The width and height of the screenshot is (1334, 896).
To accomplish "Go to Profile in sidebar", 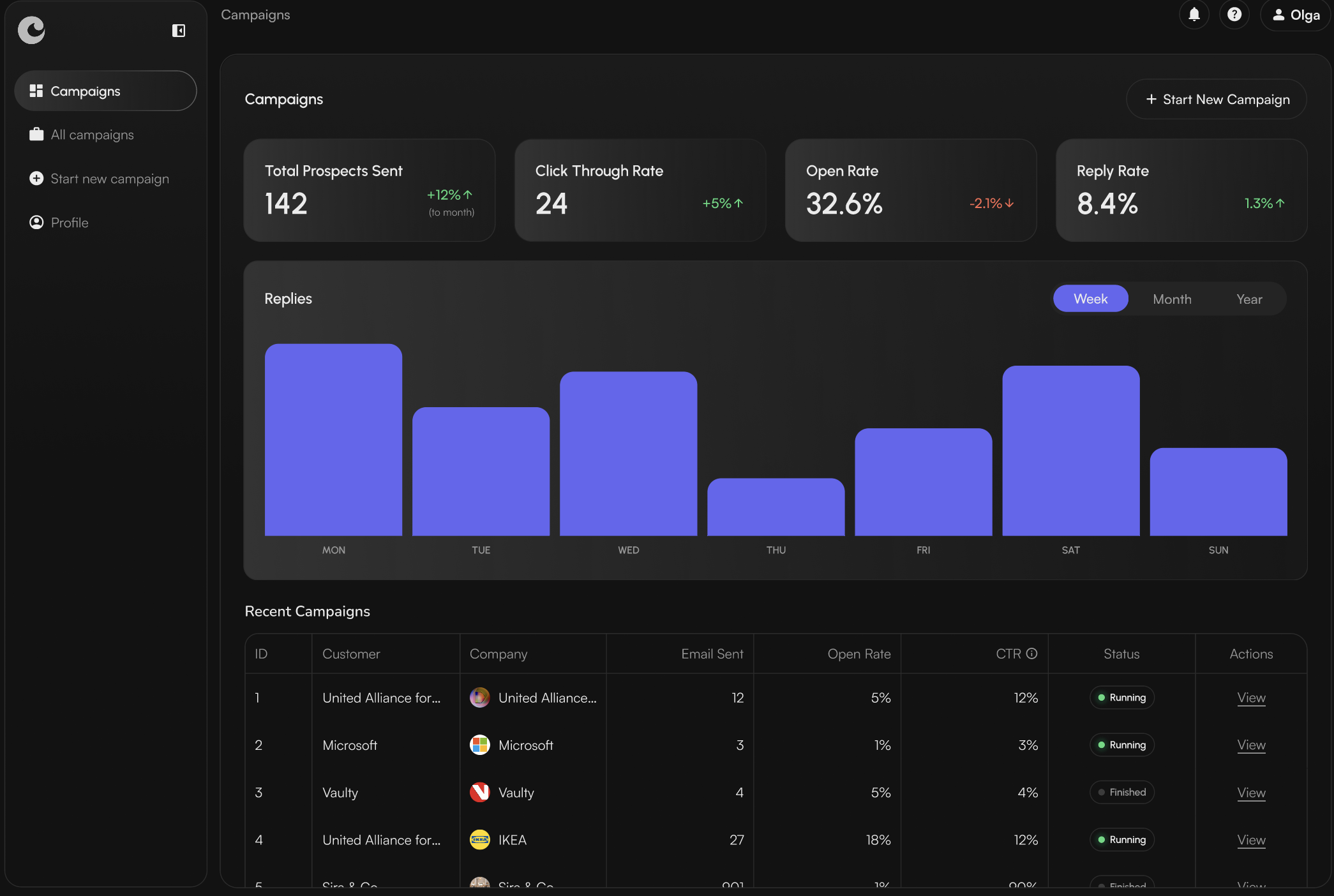I will click(x=70, y=223).
